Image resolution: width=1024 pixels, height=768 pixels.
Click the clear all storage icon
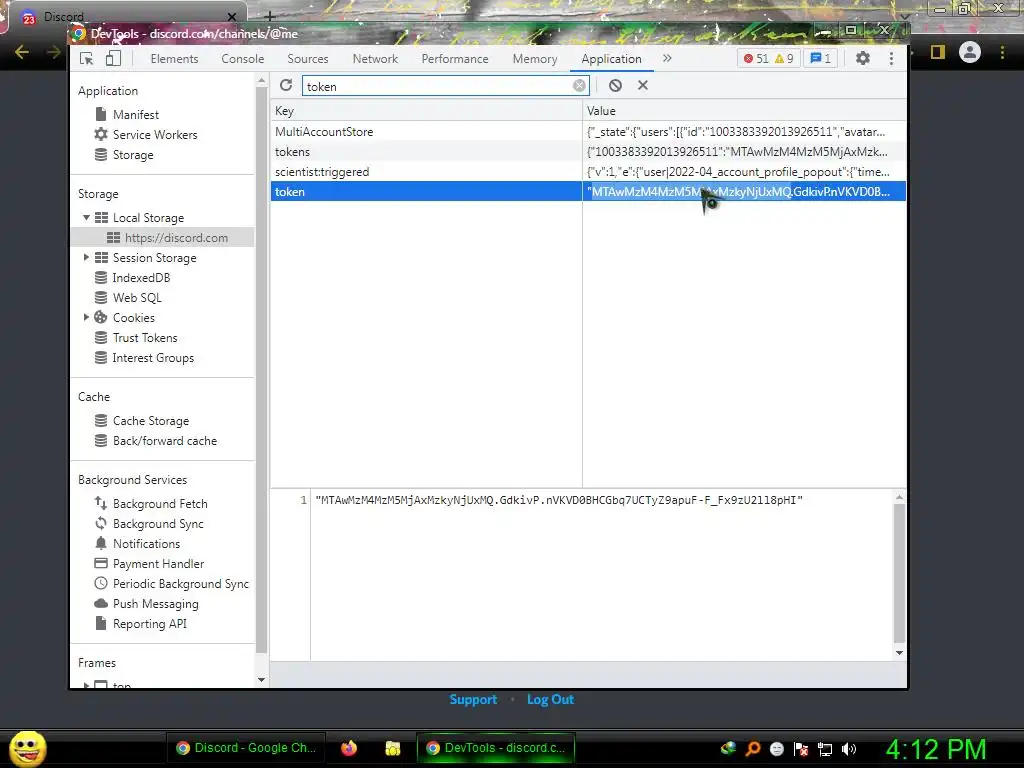point(615,86)
